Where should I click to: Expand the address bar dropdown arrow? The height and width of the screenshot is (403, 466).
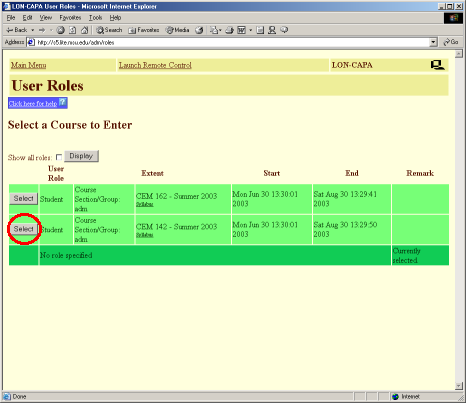click(433, 42)
